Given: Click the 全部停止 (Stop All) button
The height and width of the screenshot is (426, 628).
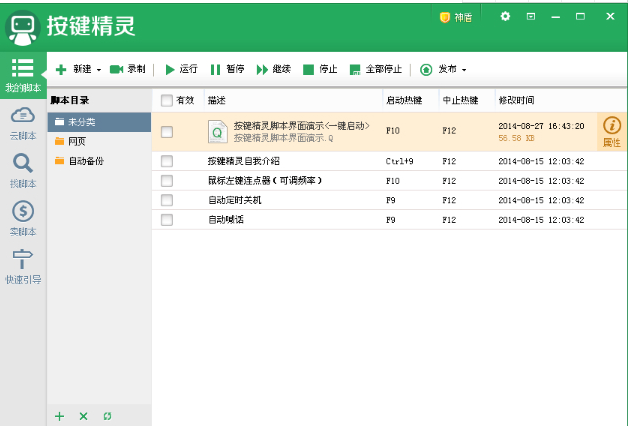Looking at the screenshot, I should 376,69.
